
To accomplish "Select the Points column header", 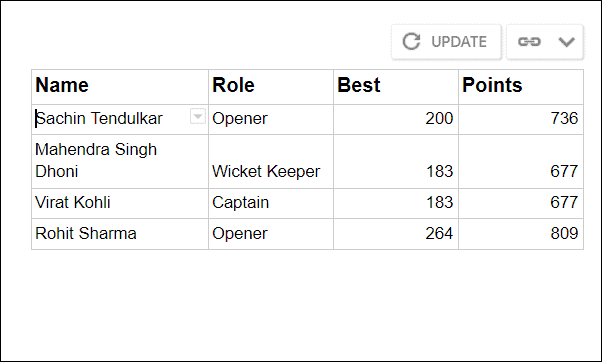I will [x=521, y=87].
